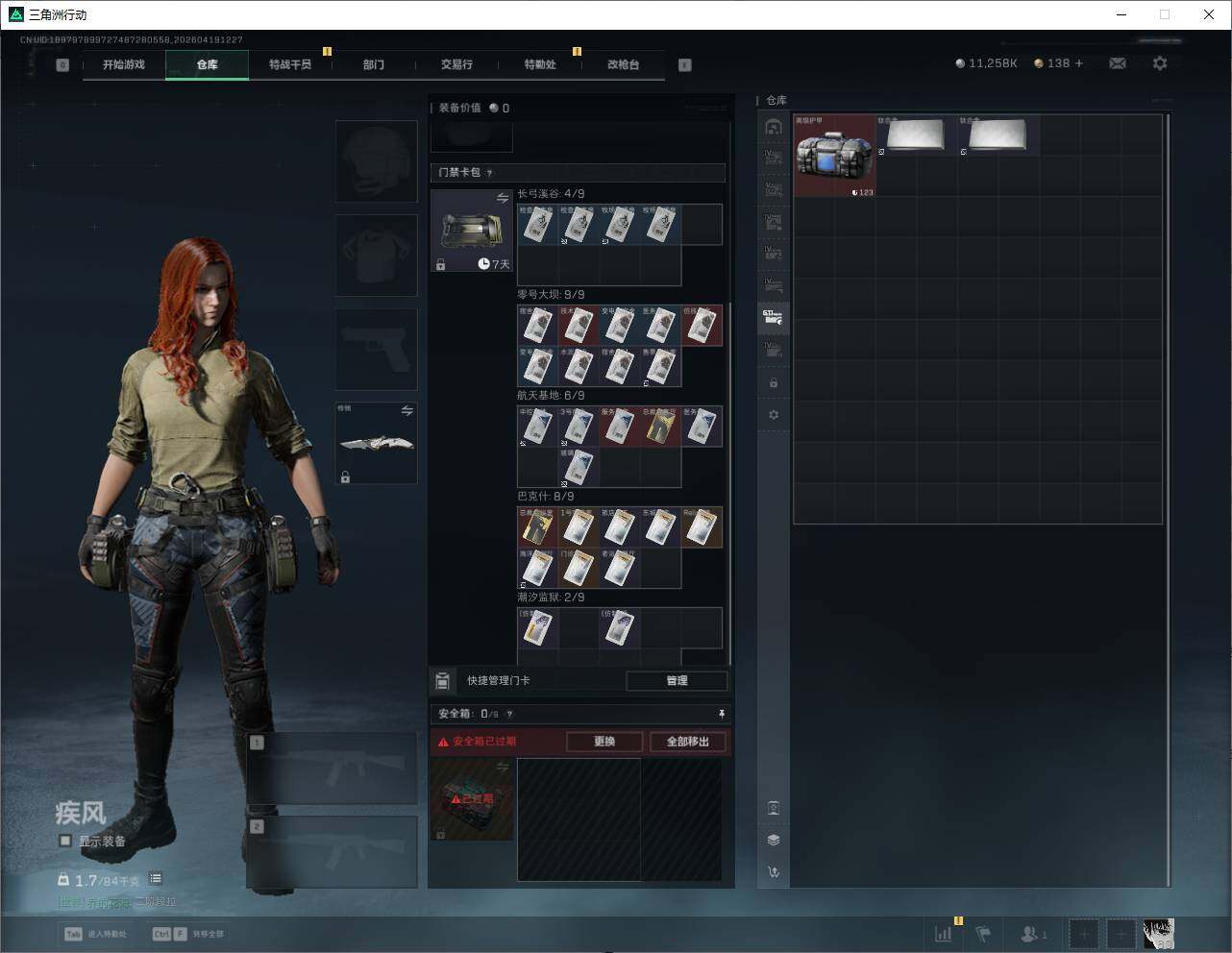The height and width of the screenshot is (953, 1232).
Task: Click the 全部移出 button
Action: (x=688, y=742)
